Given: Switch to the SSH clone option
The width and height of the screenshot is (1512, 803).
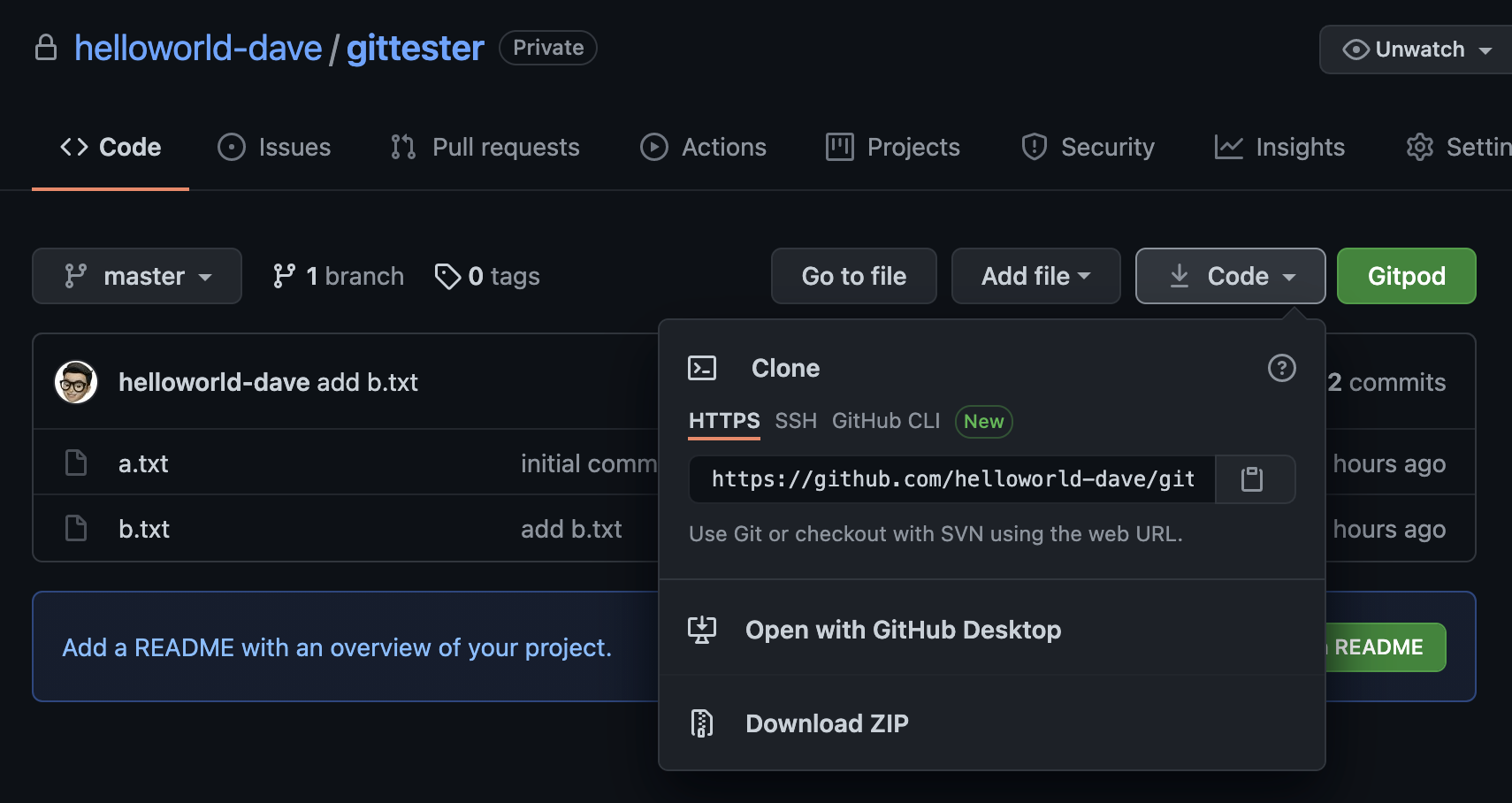Looking at the screenshot, I should 795,421.
